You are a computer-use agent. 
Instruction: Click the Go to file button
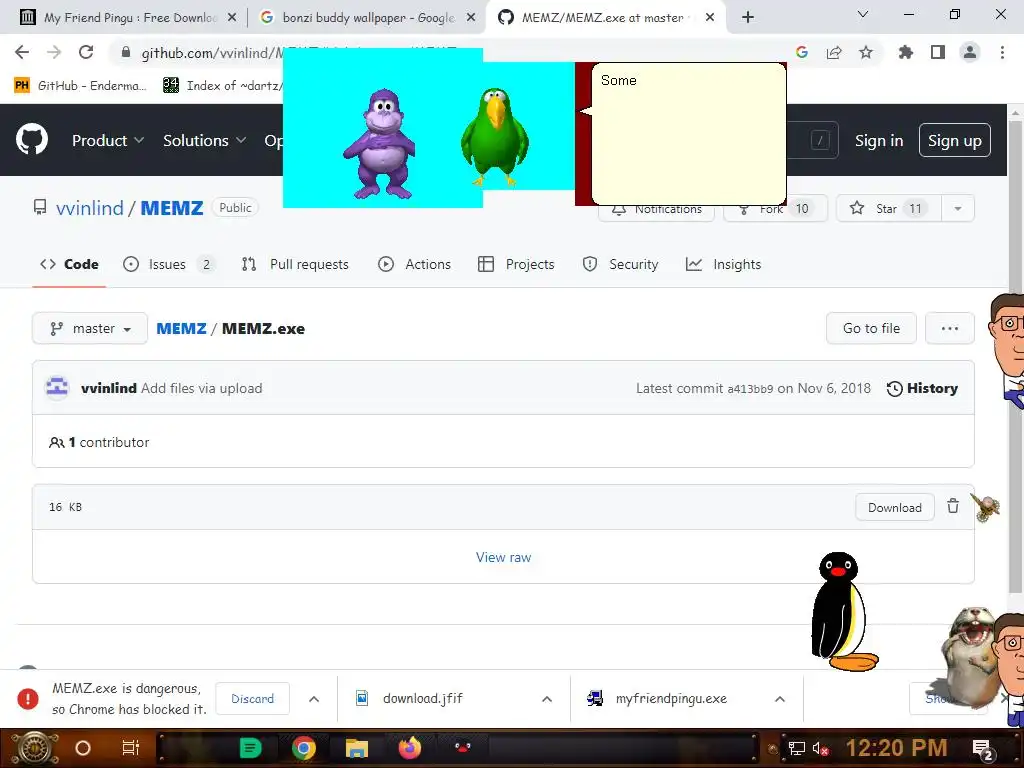point(871,328)
